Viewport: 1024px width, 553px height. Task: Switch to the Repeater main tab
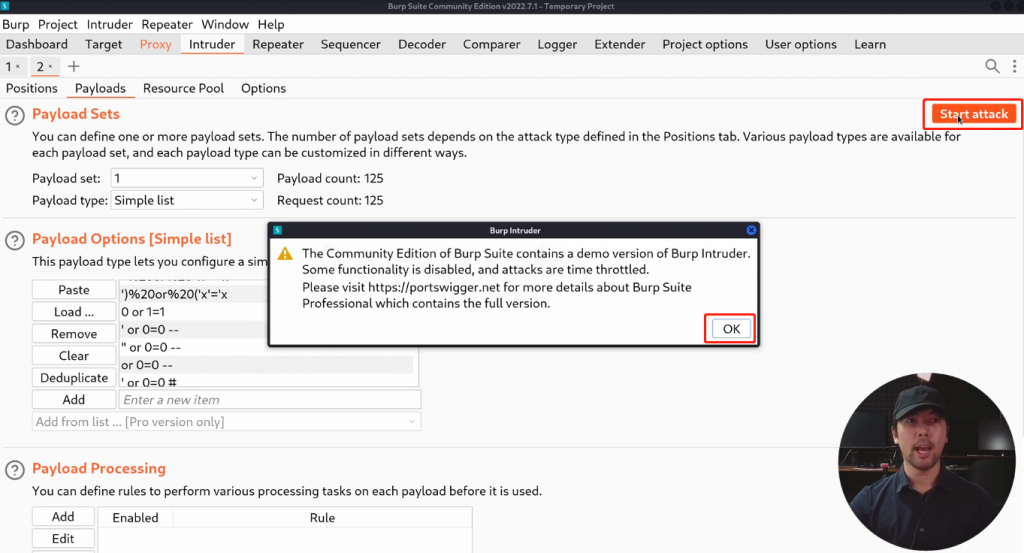coord(278,44)
